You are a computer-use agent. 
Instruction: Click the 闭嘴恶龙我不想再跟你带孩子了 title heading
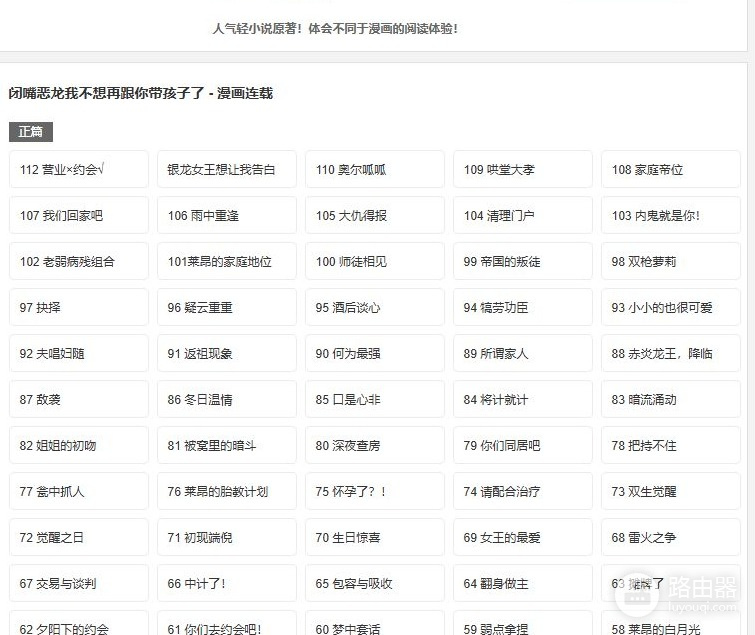pyautogui.click(x=141, y=93)
